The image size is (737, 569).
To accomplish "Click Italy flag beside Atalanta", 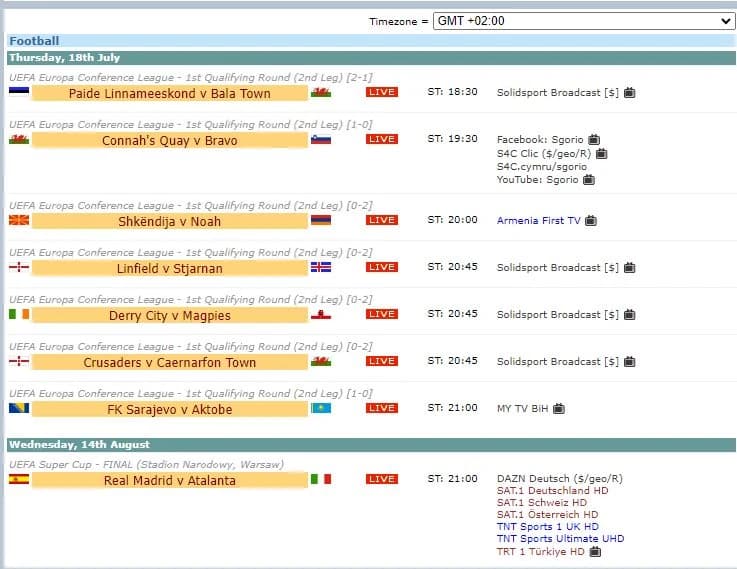I will 321,479.
